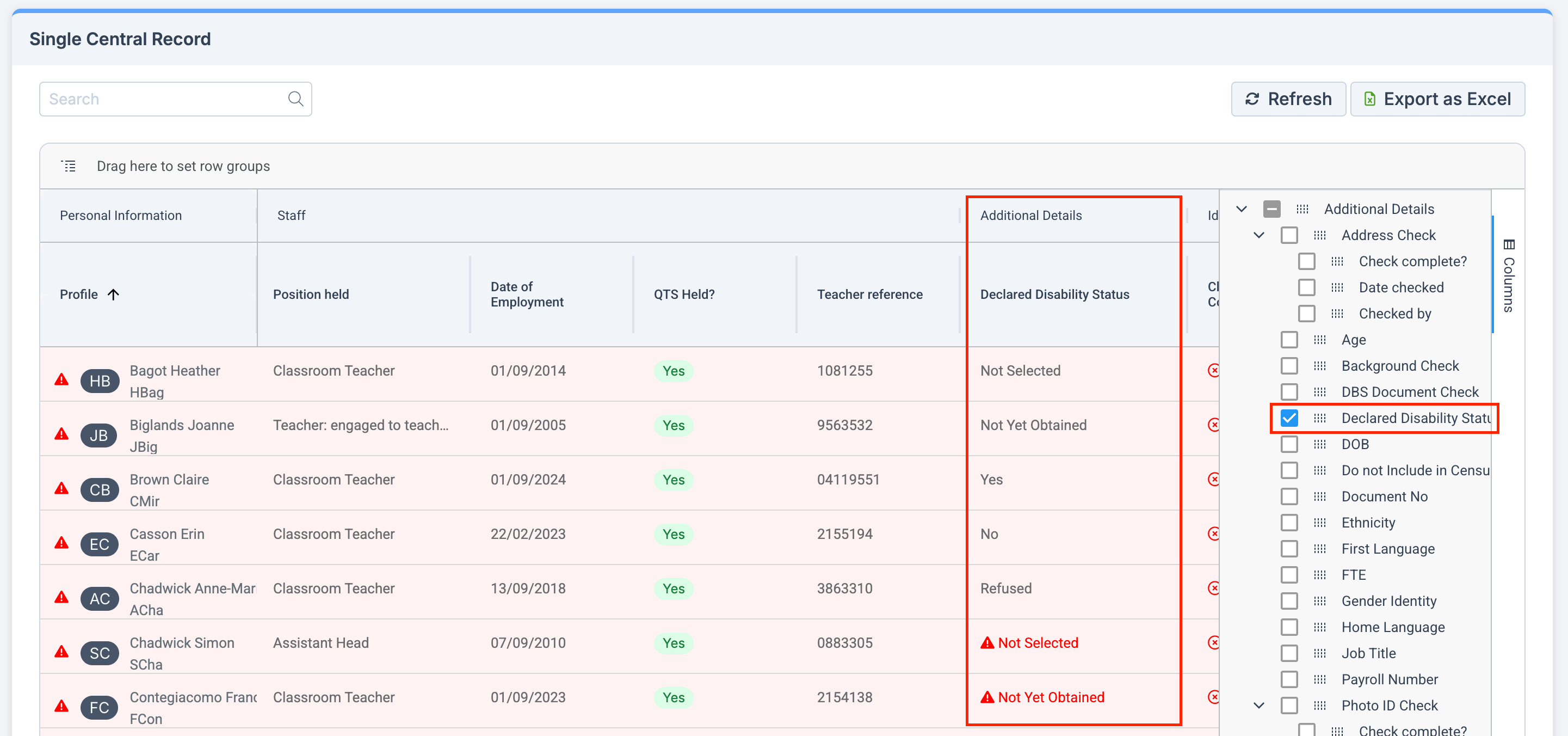1568x736 pixels.
Task: Click warning triangle on Bagot Heather row
Action: point(61,379)
